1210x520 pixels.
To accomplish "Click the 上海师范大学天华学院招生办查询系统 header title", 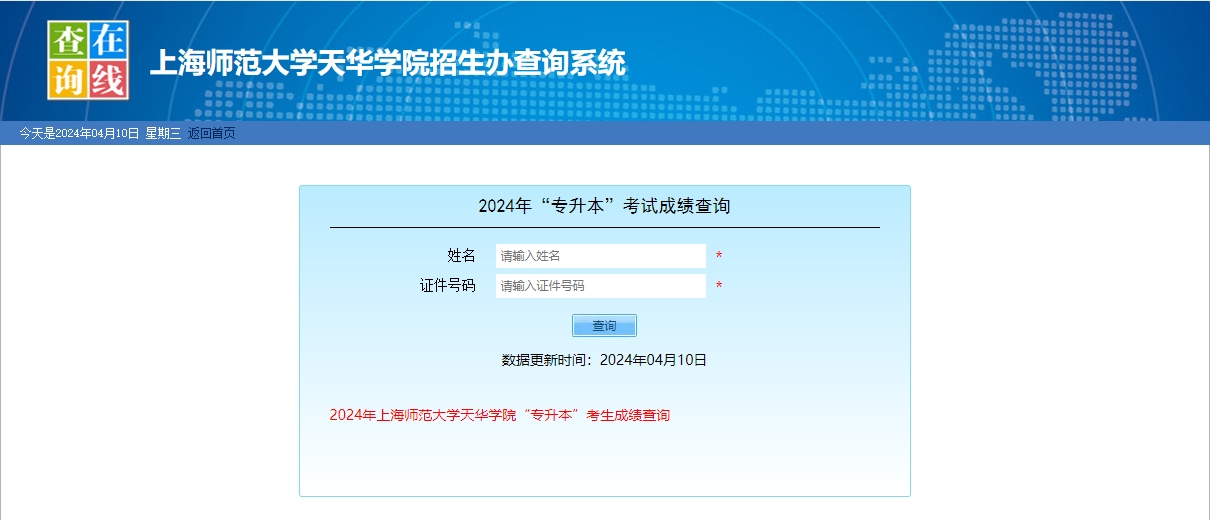I will tap(387, 64).
